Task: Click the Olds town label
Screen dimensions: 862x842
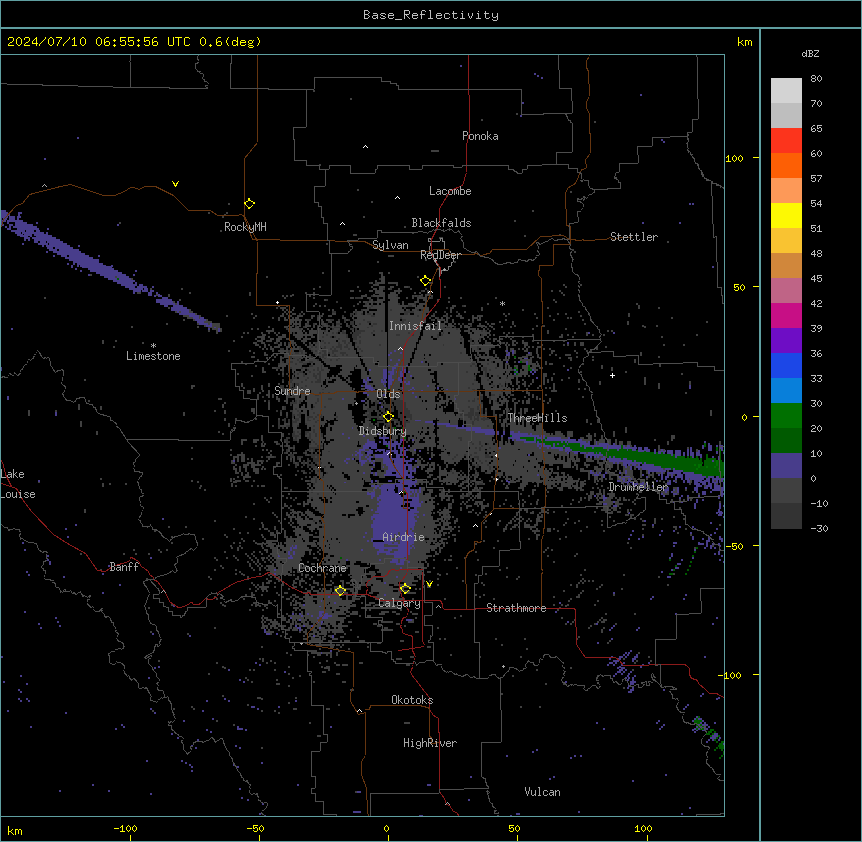Action: [x=388, y=394]
